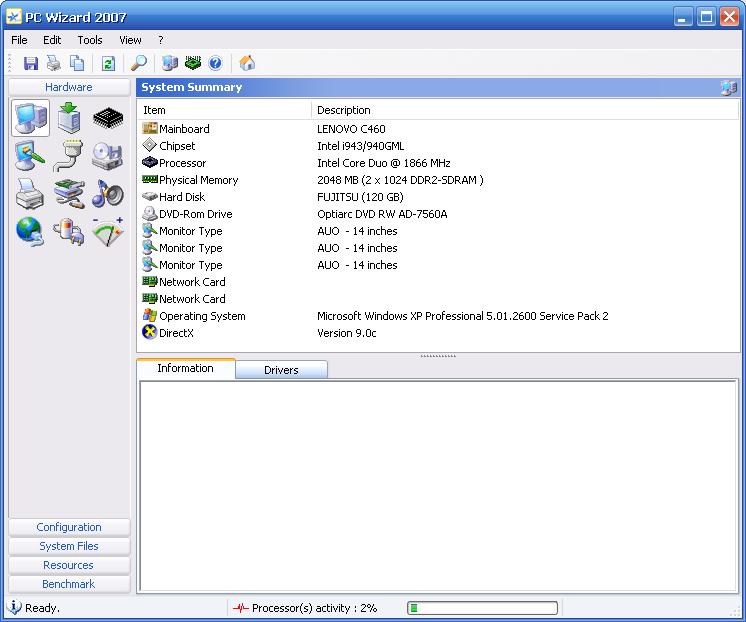Click the Description column header
Image resolution: width=746 pixels, height=622 pixels.
point(525,110)
